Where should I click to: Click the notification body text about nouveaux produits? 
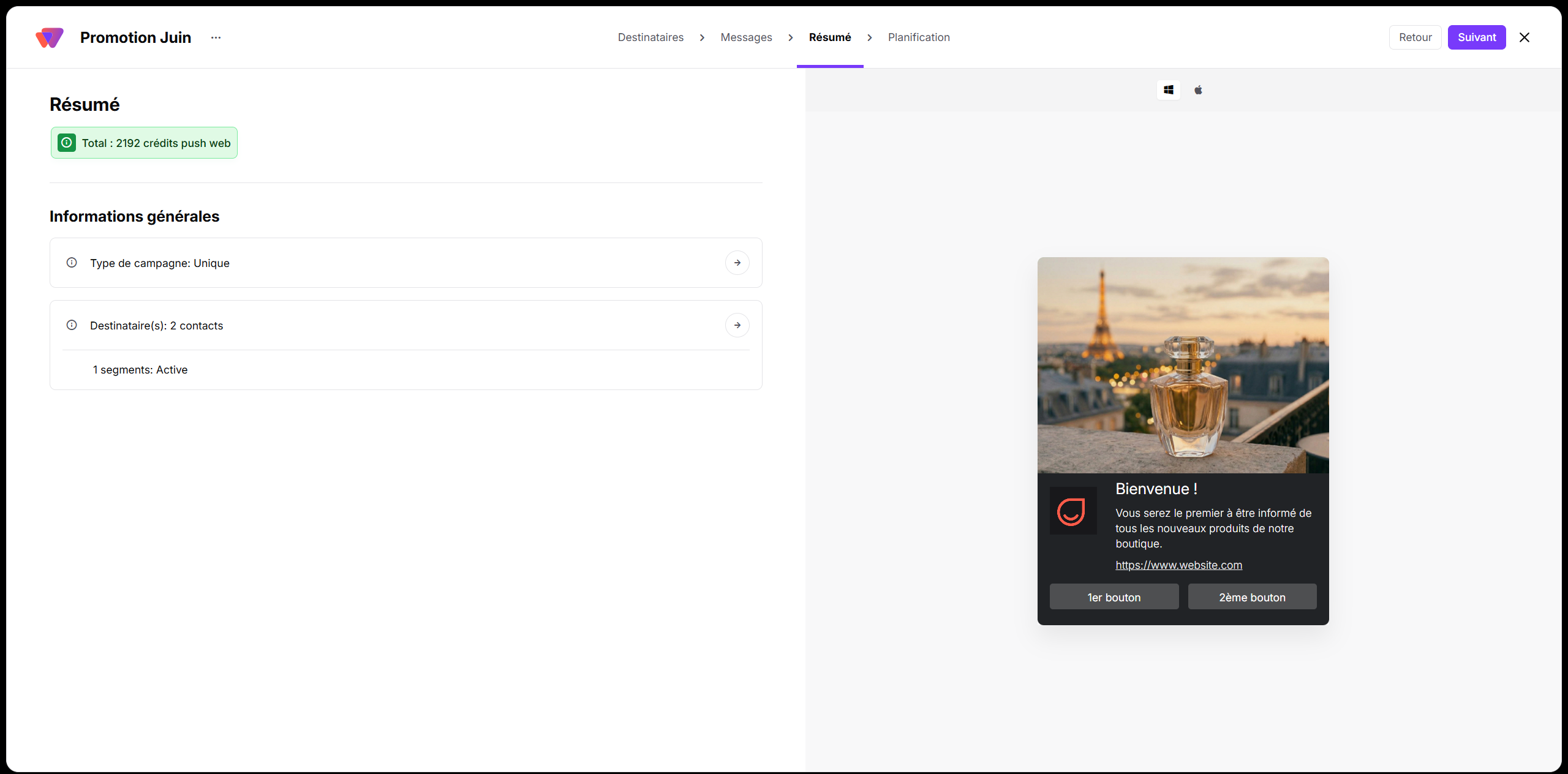point(1213,528)
